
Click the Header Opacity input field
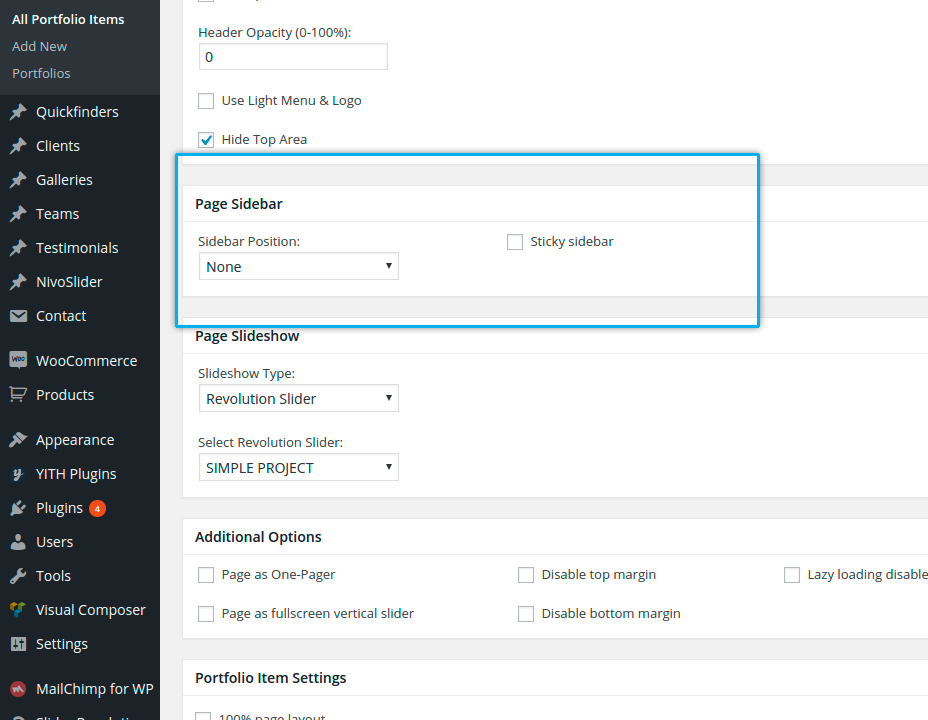(x=292, y=57)
